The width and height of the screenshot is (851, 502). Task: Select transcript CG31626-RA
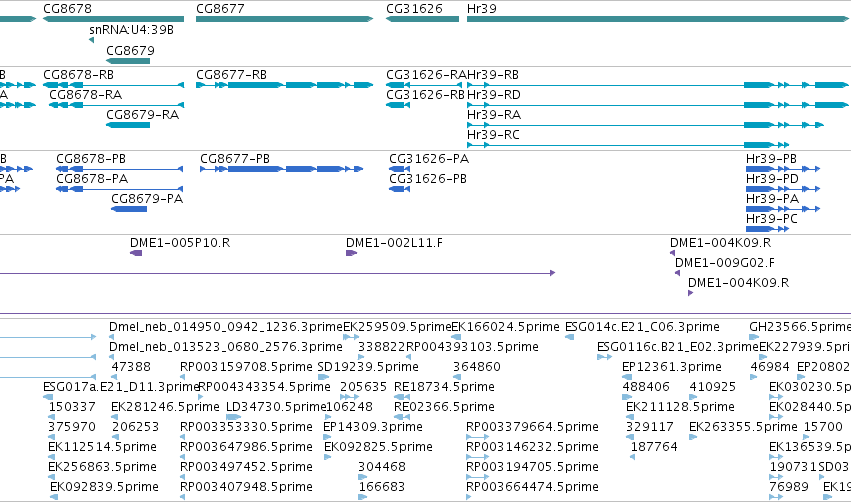point(426,74)
